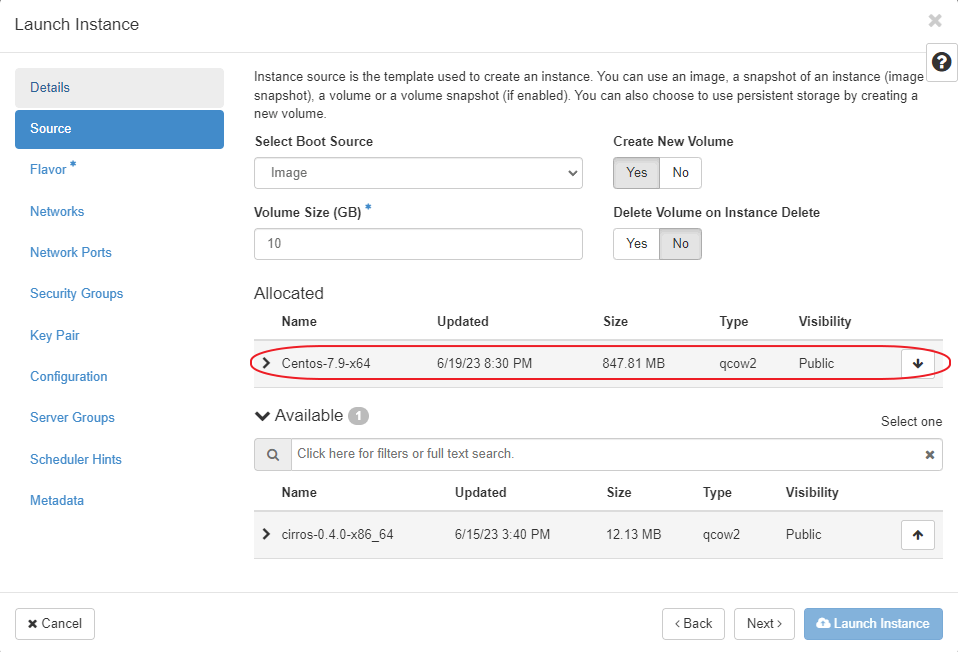
Task: Clear the filter text with the x icon
Action: pos(929,455)
